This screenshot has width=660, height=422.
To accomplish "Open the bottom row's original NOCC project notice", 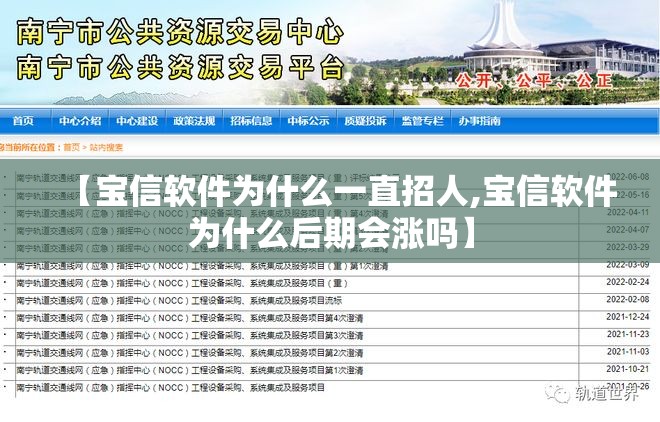I will pyautogui.click(x=170, y=387).
